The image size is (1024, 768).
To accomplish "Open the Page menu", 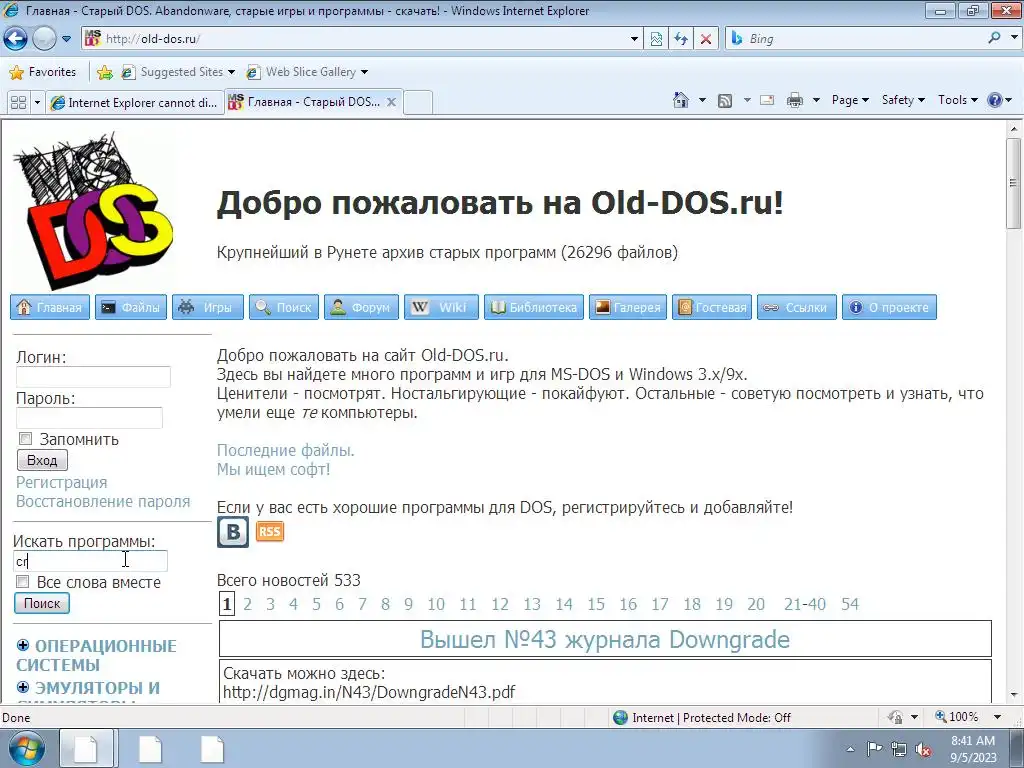I will (x=850, y=100).
